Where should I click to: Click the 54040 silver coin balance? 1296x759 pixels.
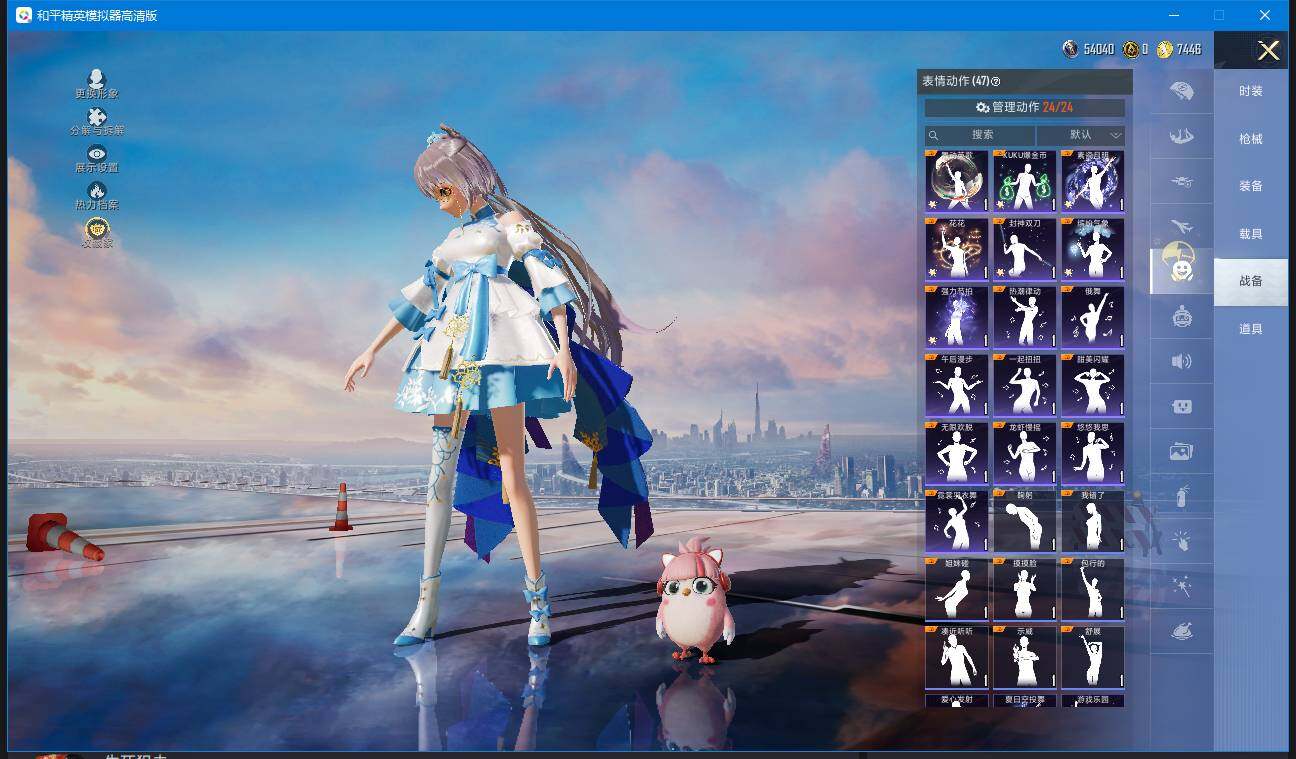(1099, 49)
